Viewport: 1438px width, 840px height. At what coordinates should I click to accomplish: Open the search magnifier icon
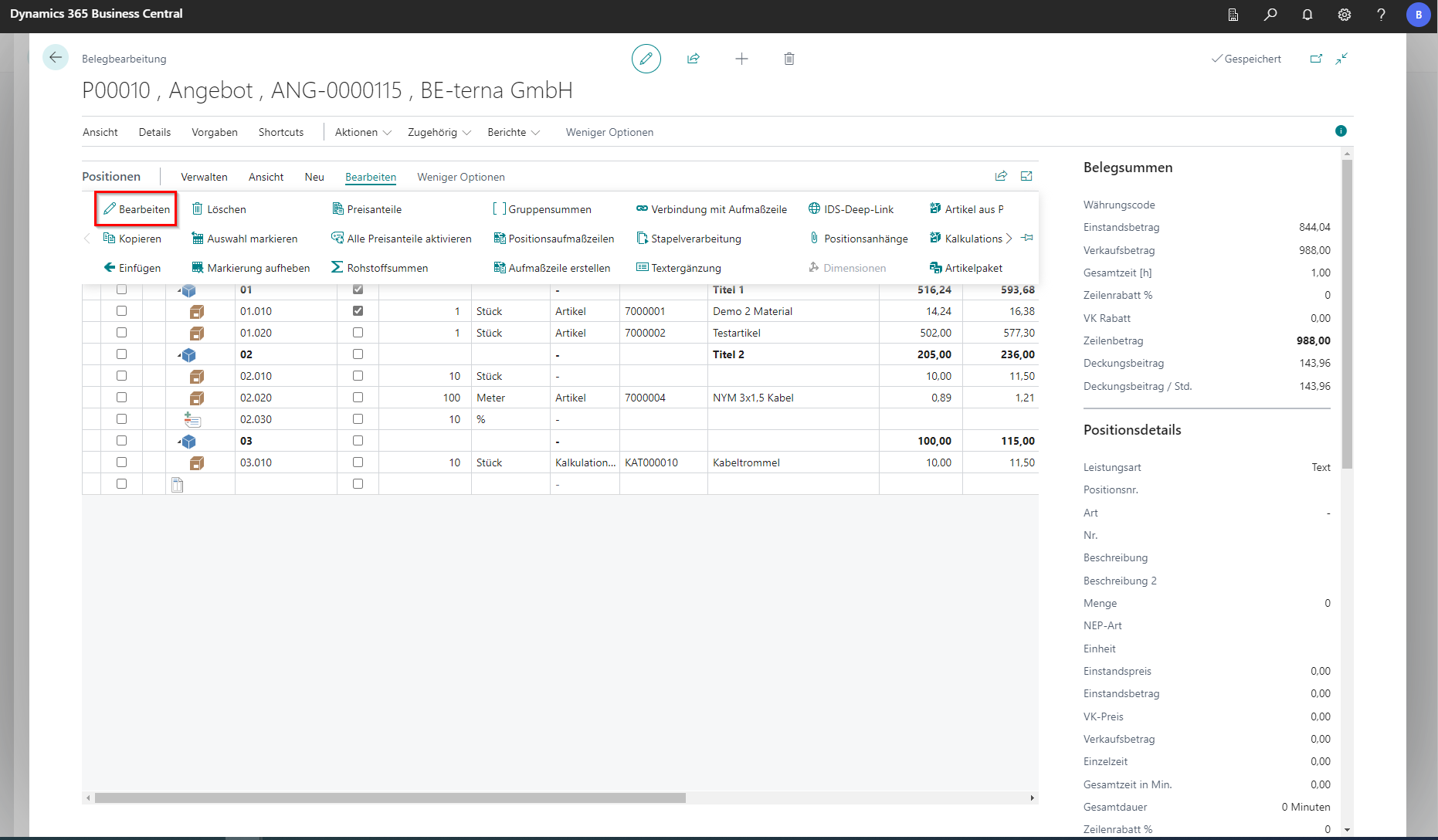pyautogui.click(x=1270, y=15)
